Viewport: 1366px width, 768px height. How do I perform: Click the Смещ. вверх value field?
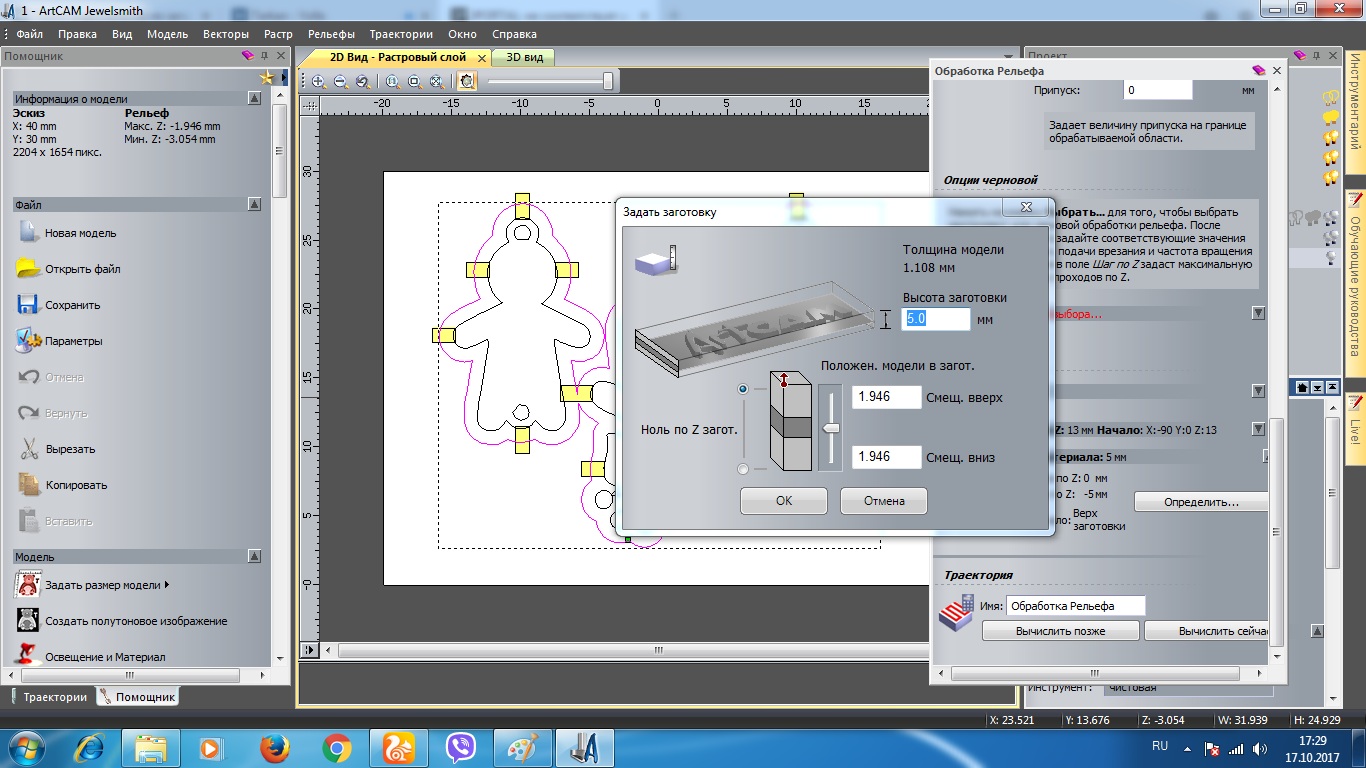[x=887, y=397]
